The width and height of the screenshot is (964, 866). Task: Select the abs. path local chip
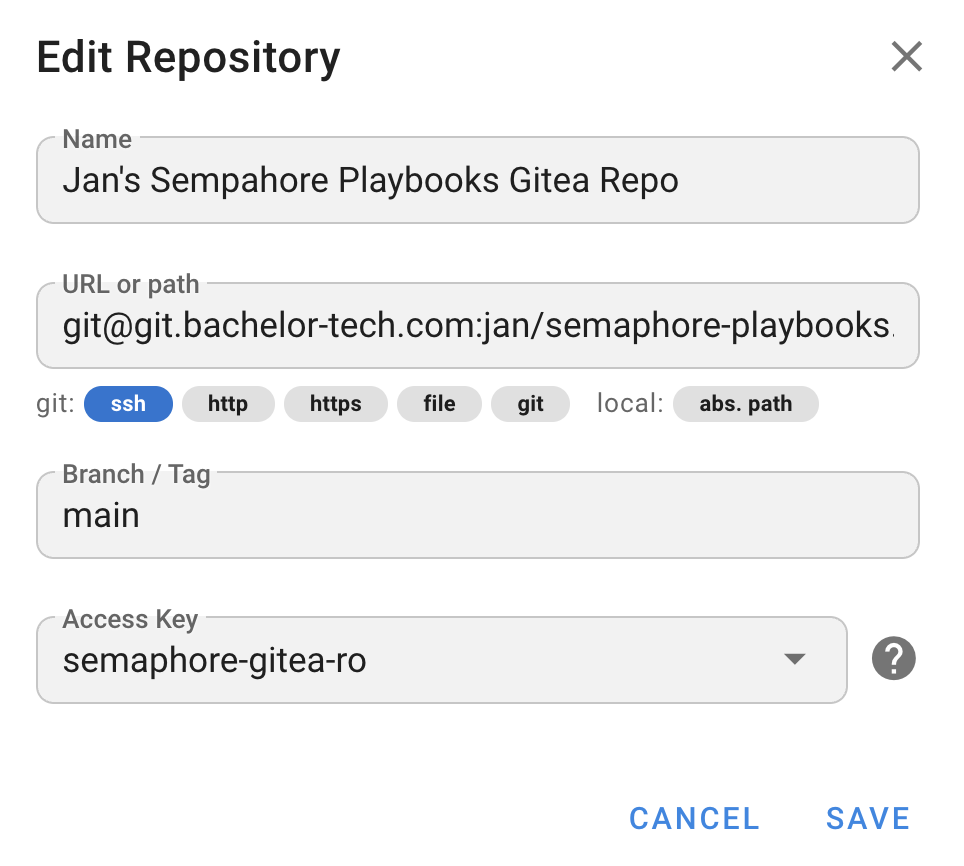point(746,404)
